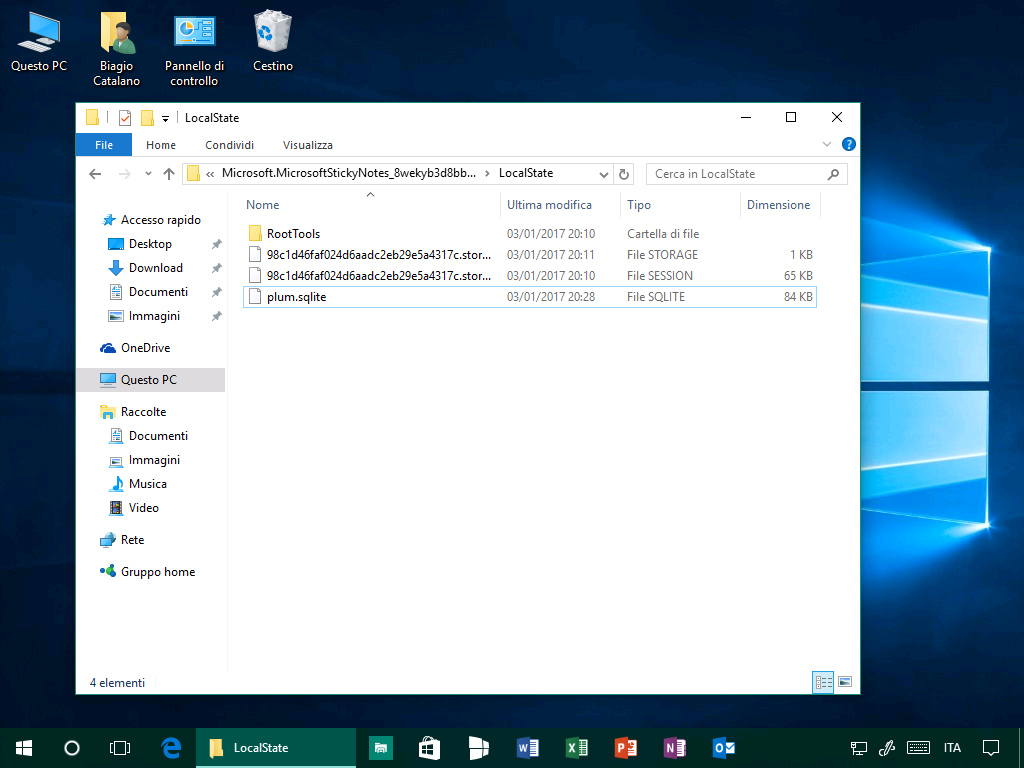Click the Back arrow in Explorer
This screenshot has height=768, width=1024.
click(95, 174)
